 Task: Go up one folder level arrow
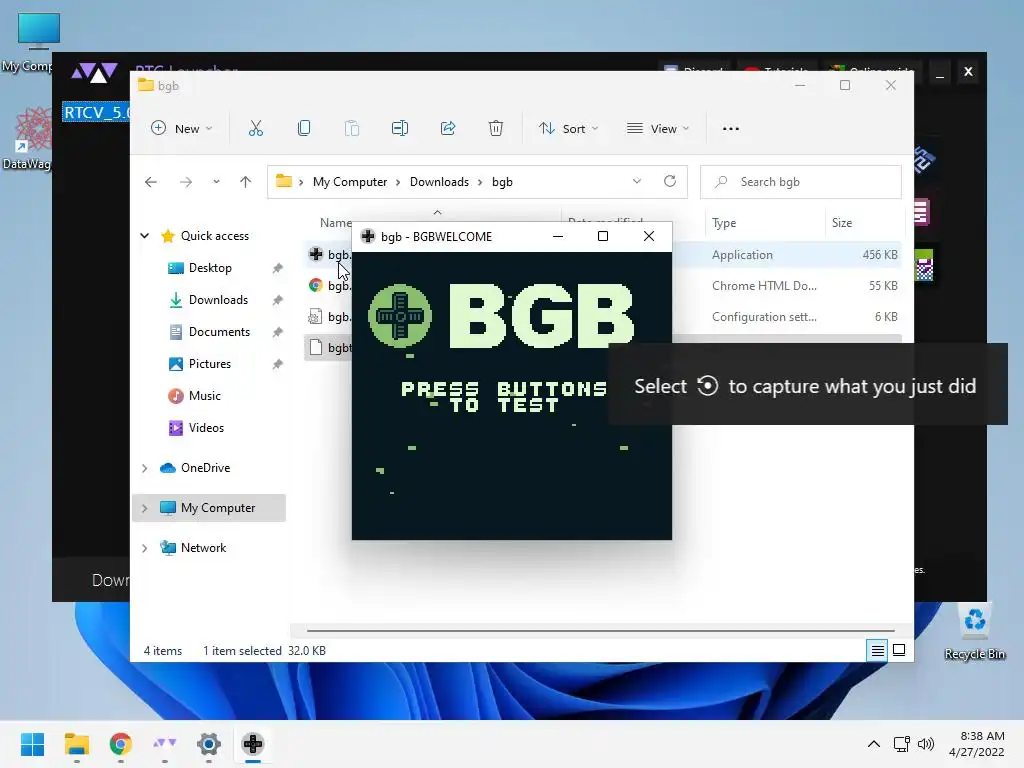coord(246,182)
